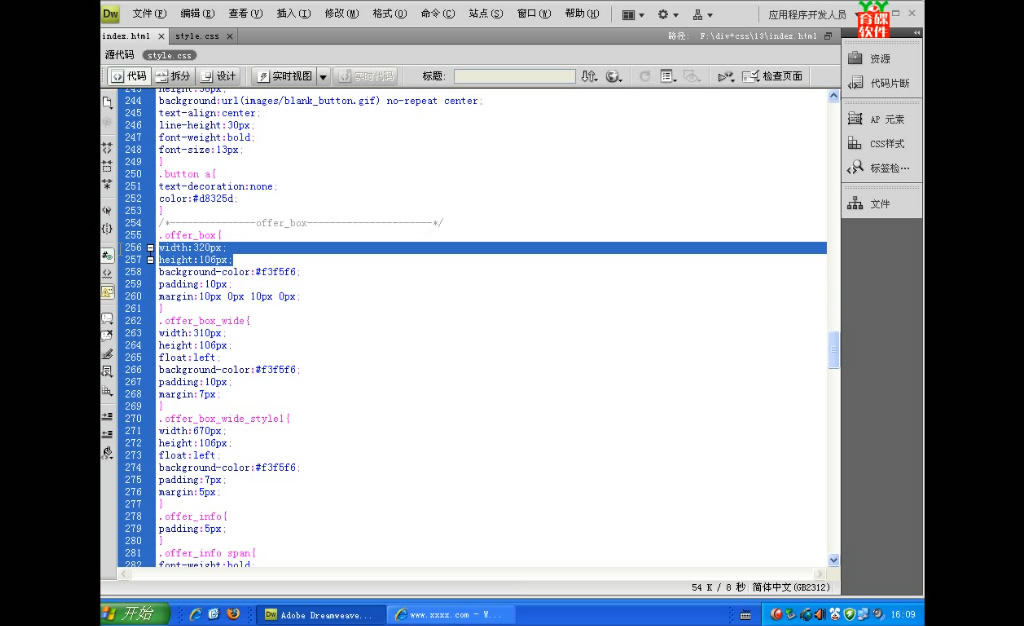Open the Validate Markup icon
The height and width of the screenshot is (626, 1024).
point(726,76)
